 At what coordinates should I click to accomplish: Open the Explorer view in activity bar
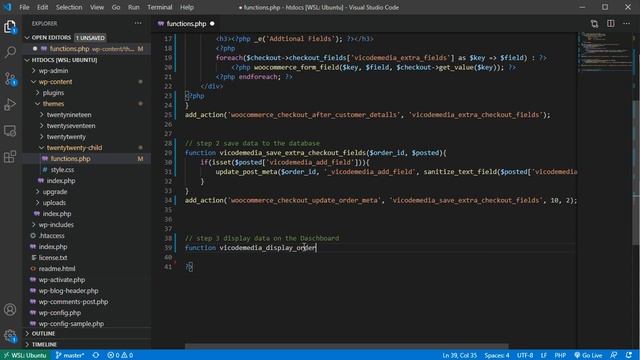click(10, 27)
